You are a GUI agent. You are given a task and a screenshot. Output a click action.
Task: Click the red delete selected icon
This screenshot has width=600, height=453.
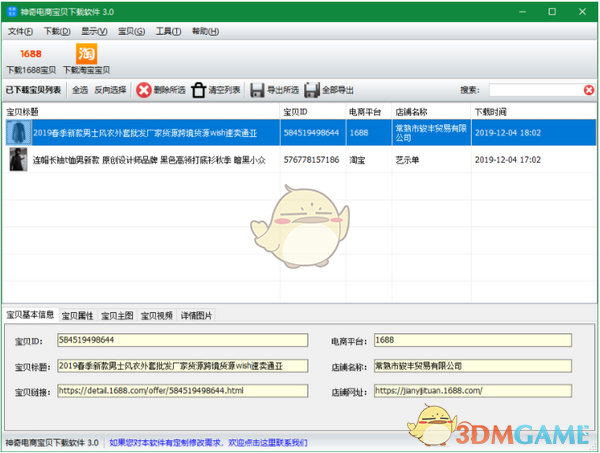coord(144,90)
